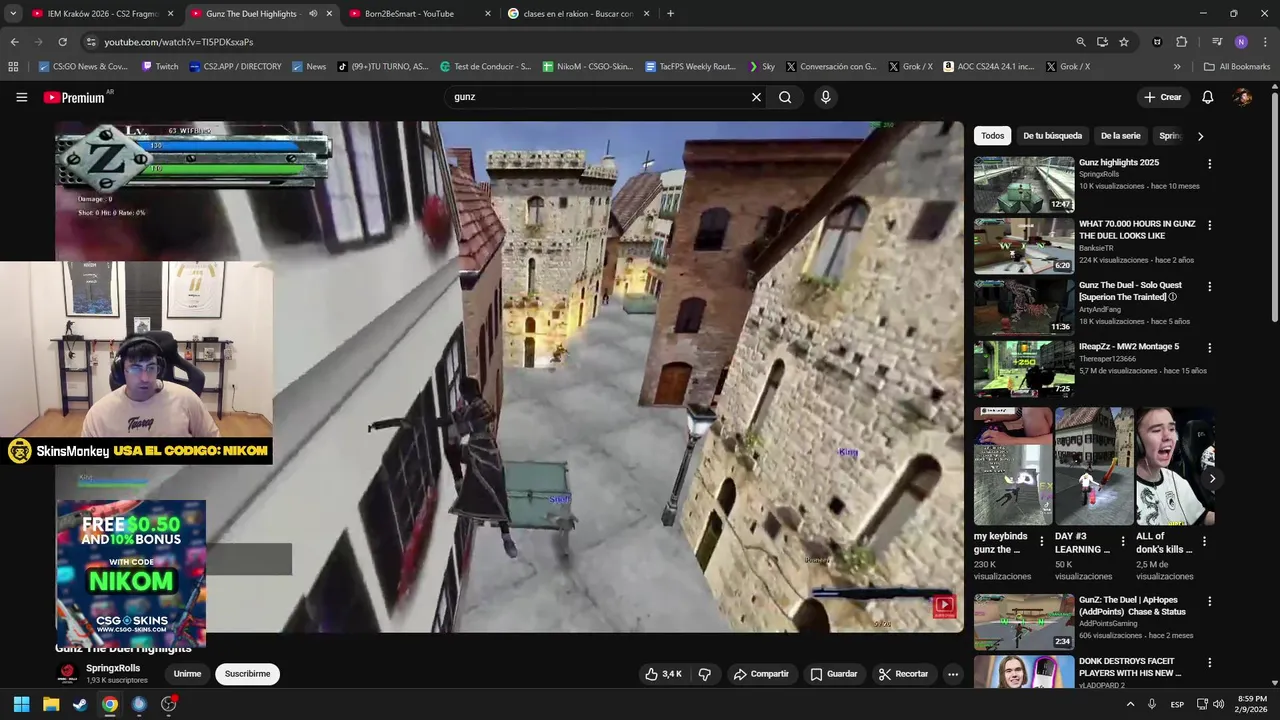Like the video with 3,4 K
This screenshot has width=1280, height=720.
tap(663, 674)
